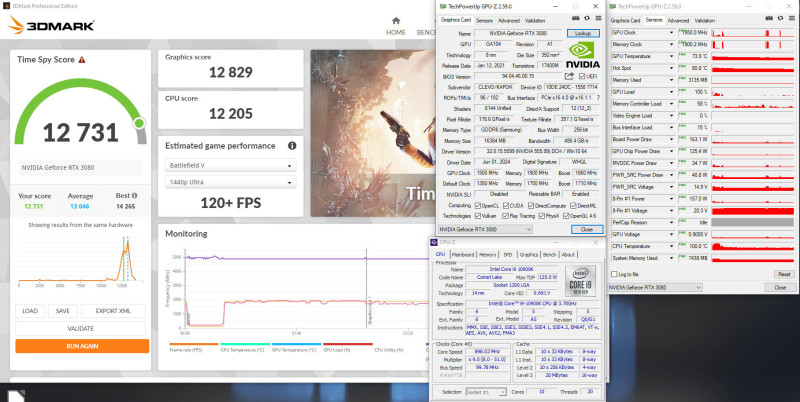Click the RUN AGAIN button
The image size is (800, 402).
pos(82,346)
